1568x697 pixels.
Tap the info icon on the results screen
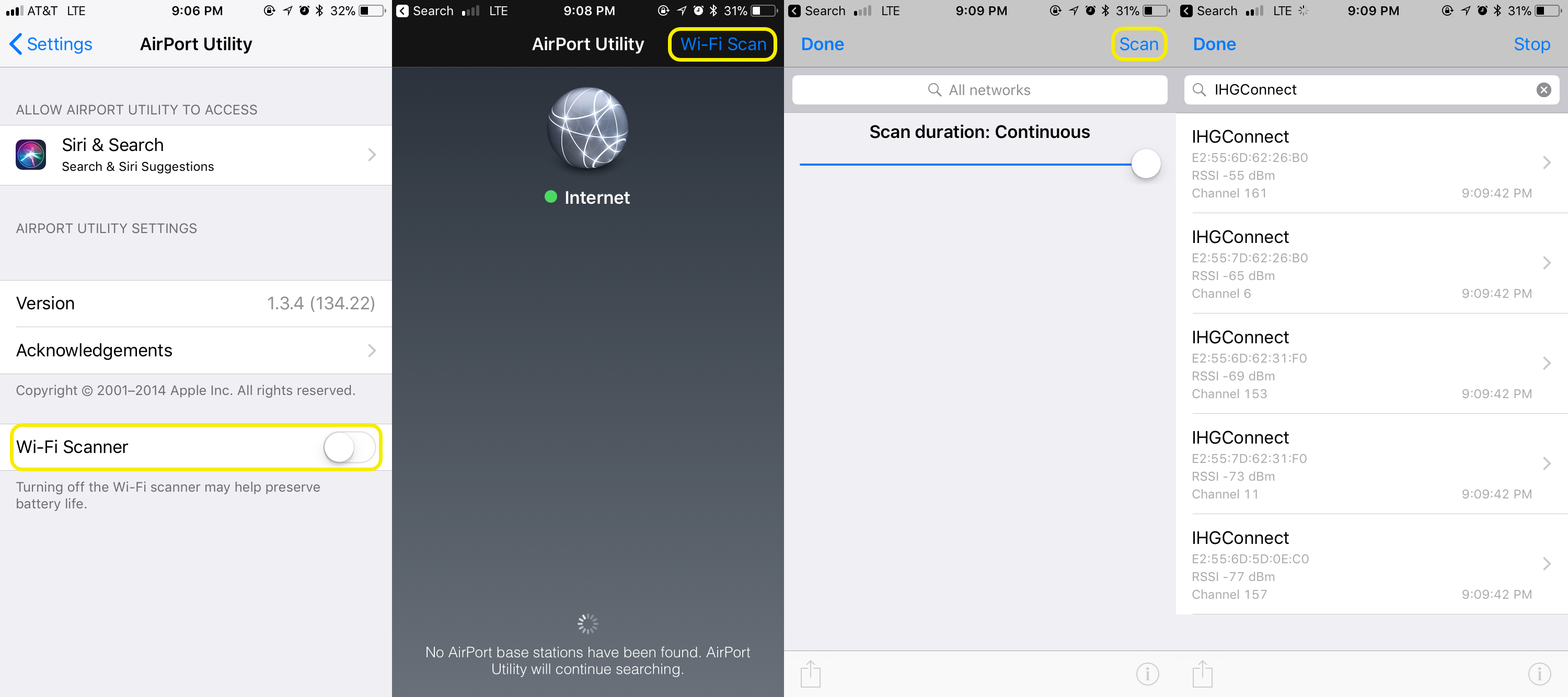(1539, 673)
